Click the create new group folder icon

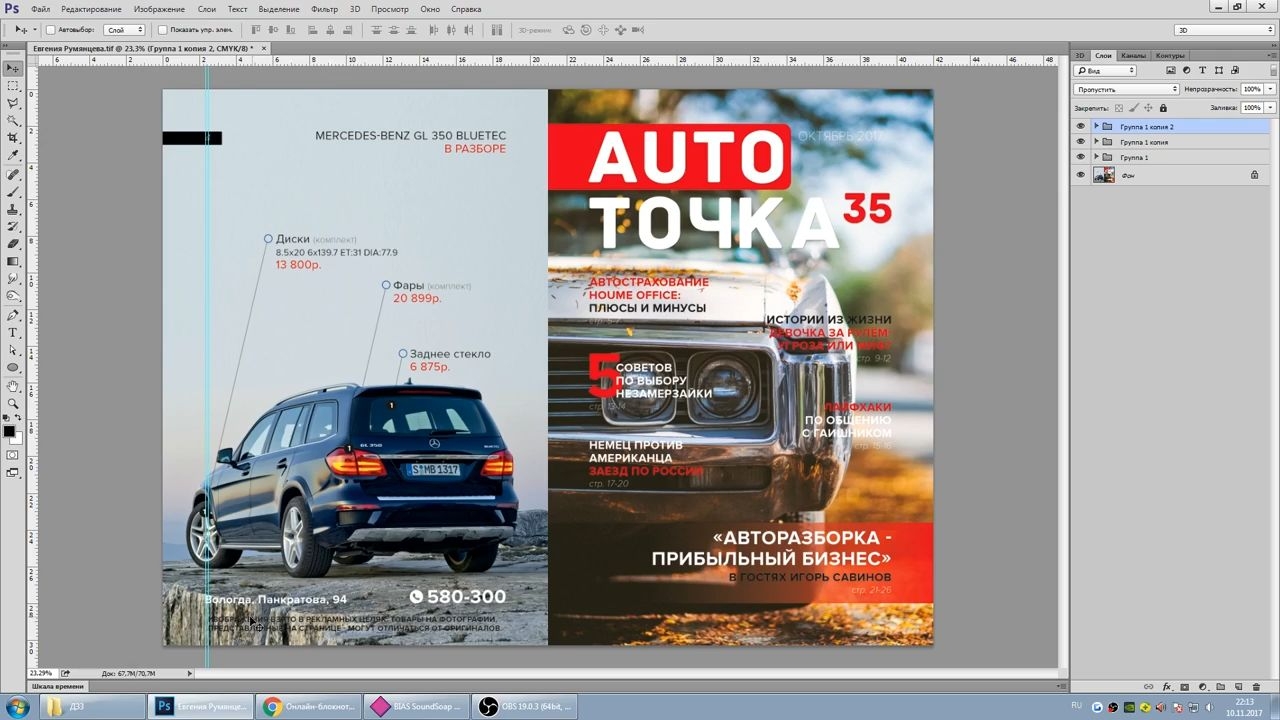(x=1221, y=687)
